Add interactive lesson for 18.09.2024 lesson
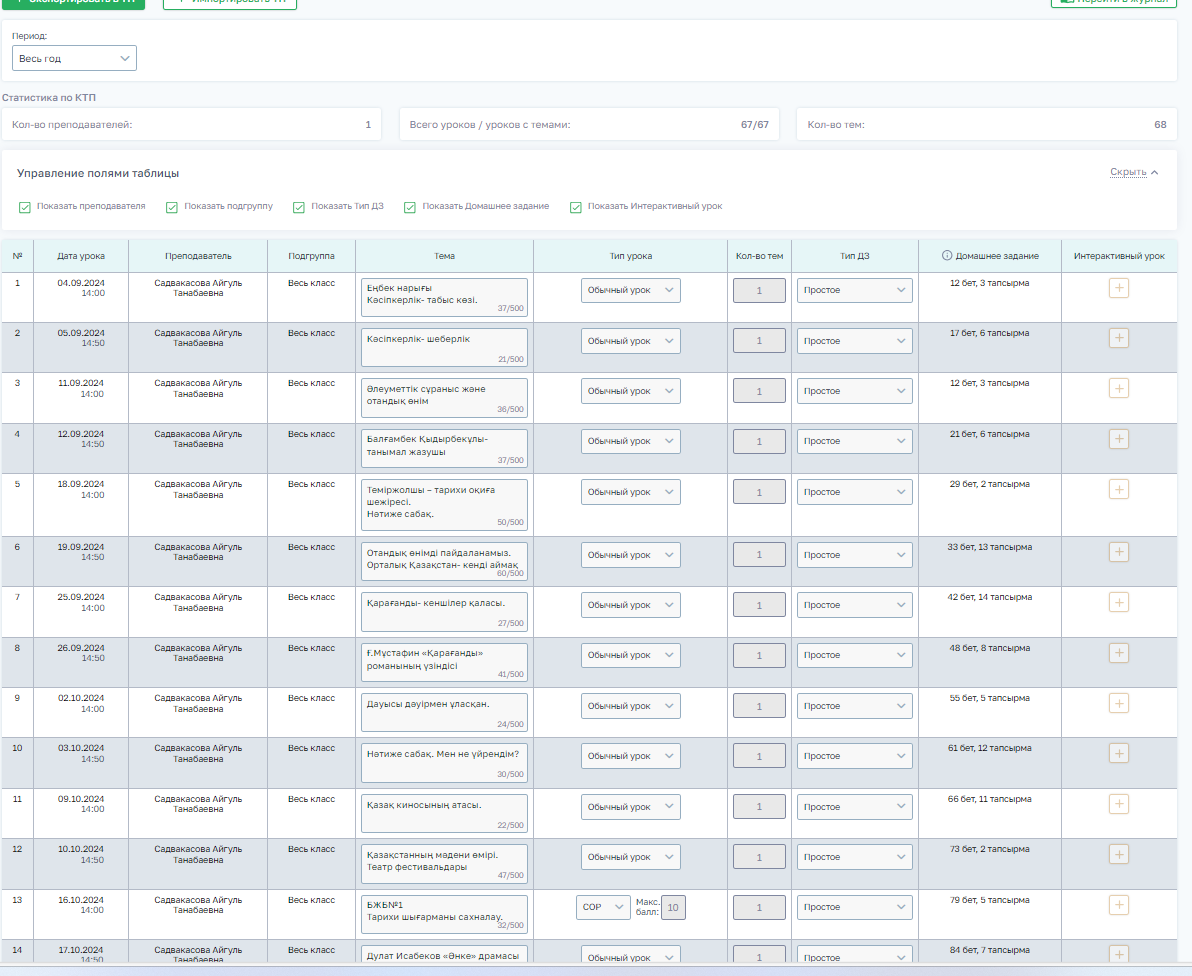 [x=1119, y=489]
